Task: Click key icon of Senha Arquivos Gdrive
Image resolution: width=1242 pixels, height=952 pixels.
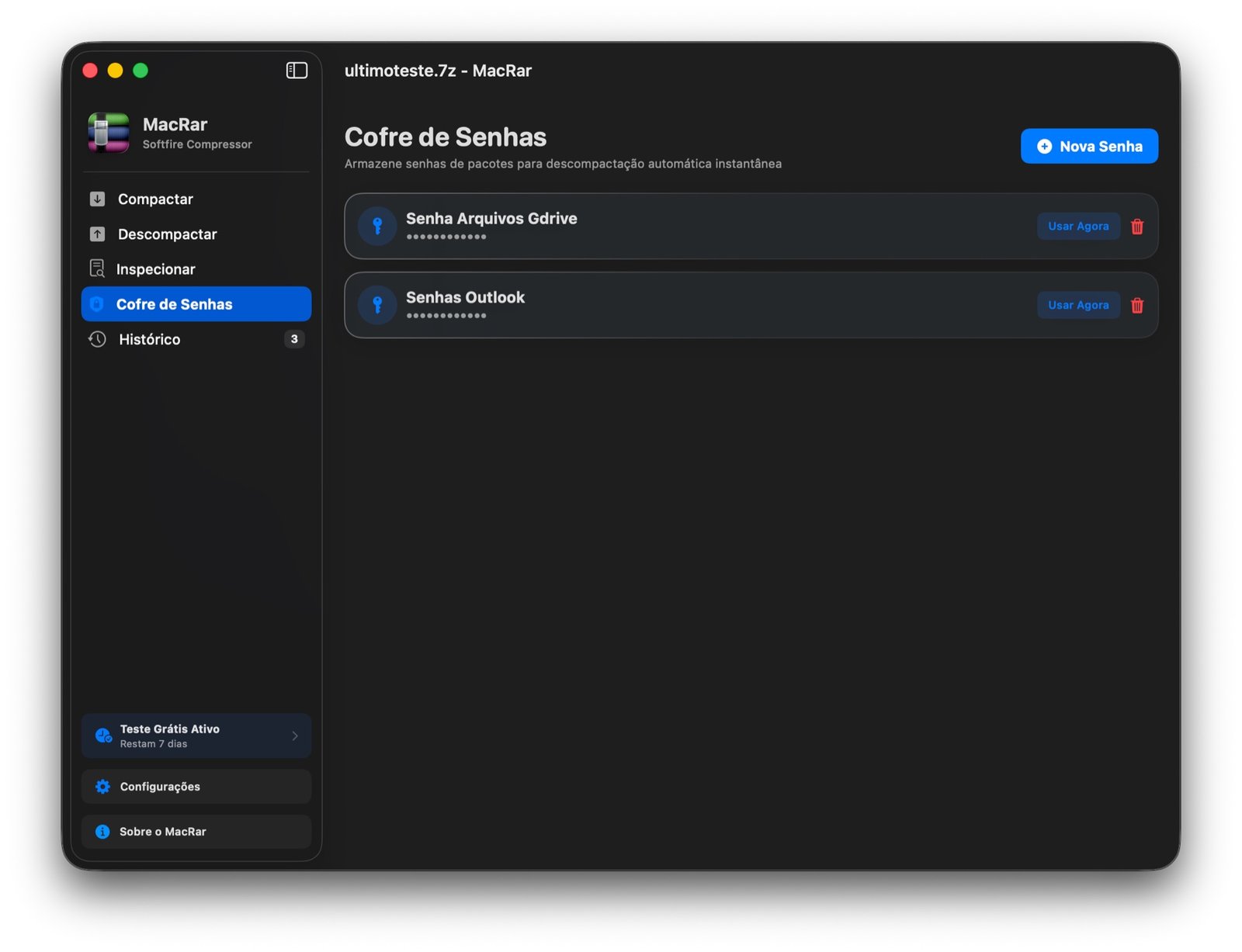Action: click(377, 226)
